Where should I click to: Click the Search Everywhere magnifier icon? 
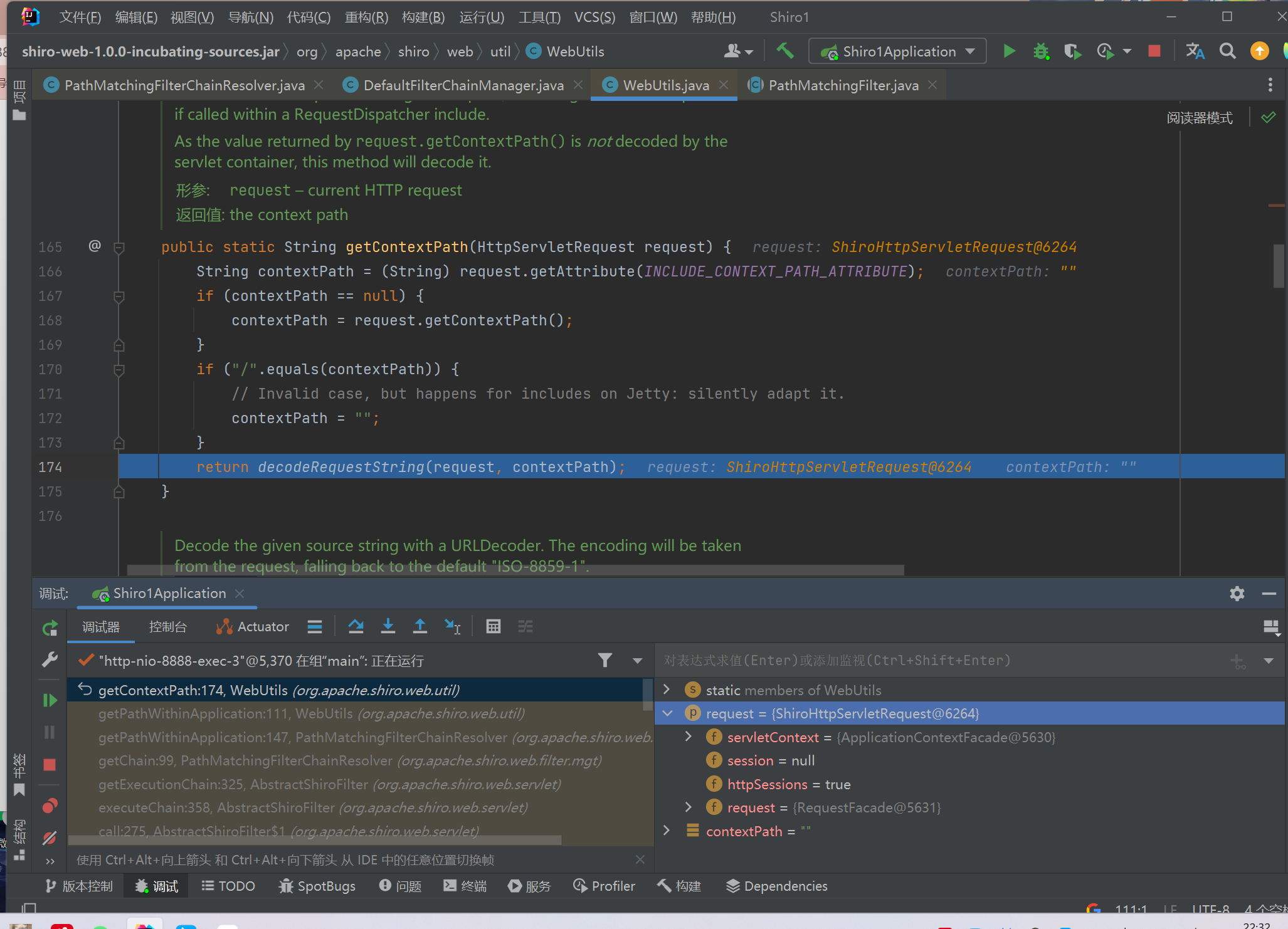click(x=1227, y=51)
